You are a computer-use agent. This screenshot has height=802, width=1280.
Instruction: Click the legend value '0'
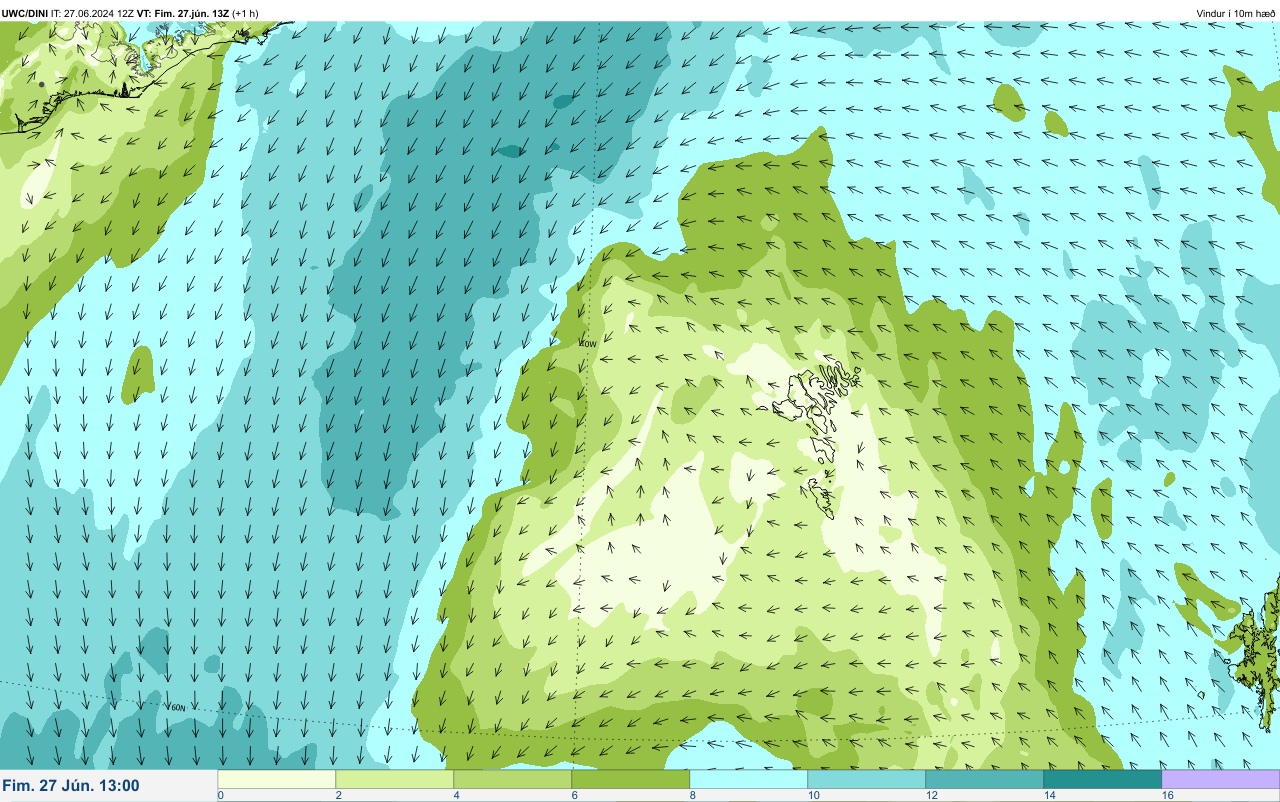pyautogui.click(x=221, y=795)
